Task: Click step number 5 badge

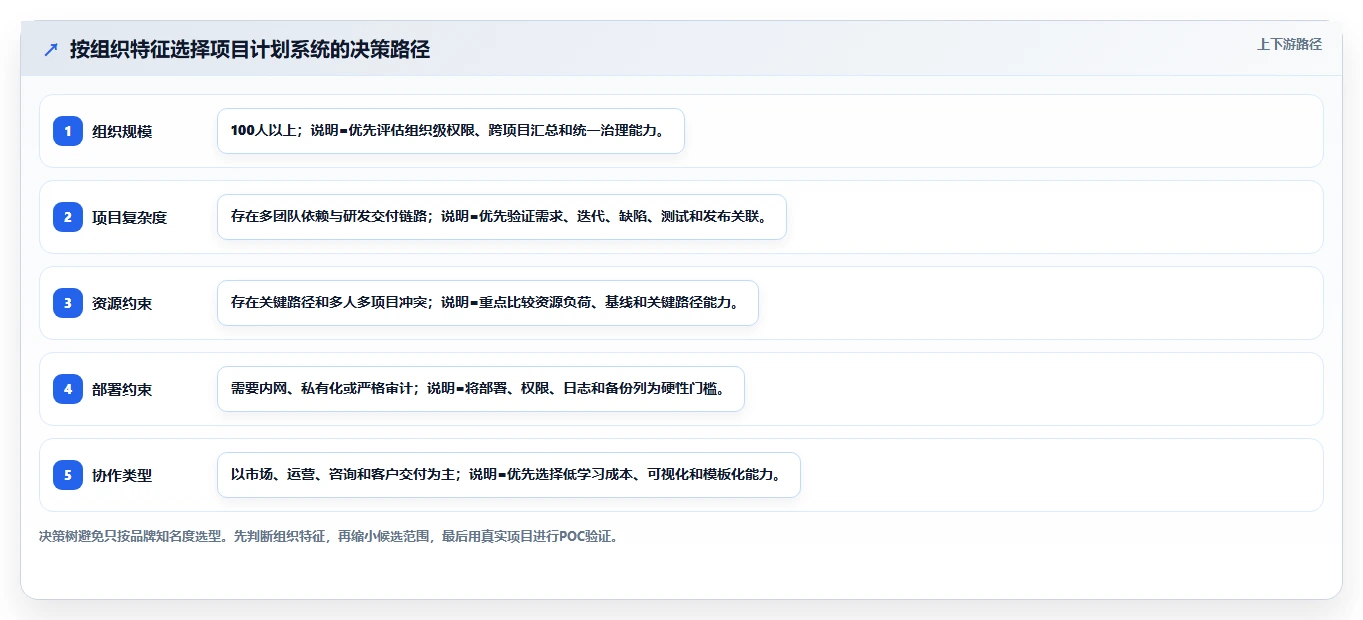Action: 68,475
